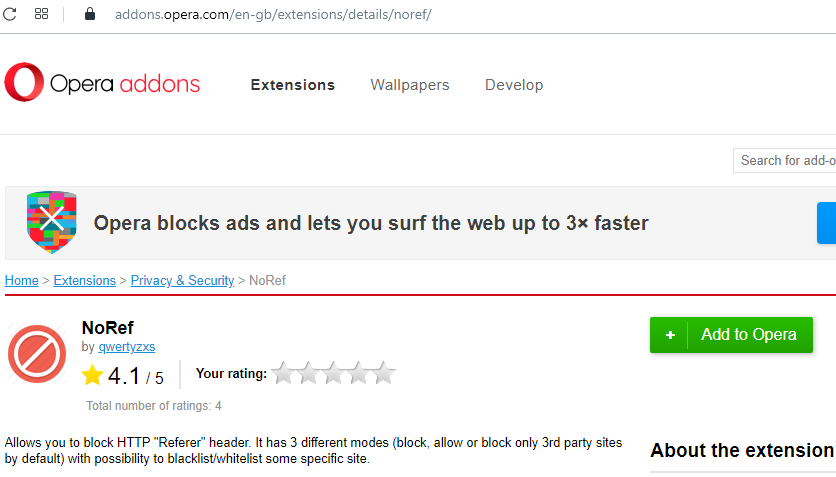Click the colorful ad blocker shield icon
The image size is (836, 477).
[x=52, y=223]
